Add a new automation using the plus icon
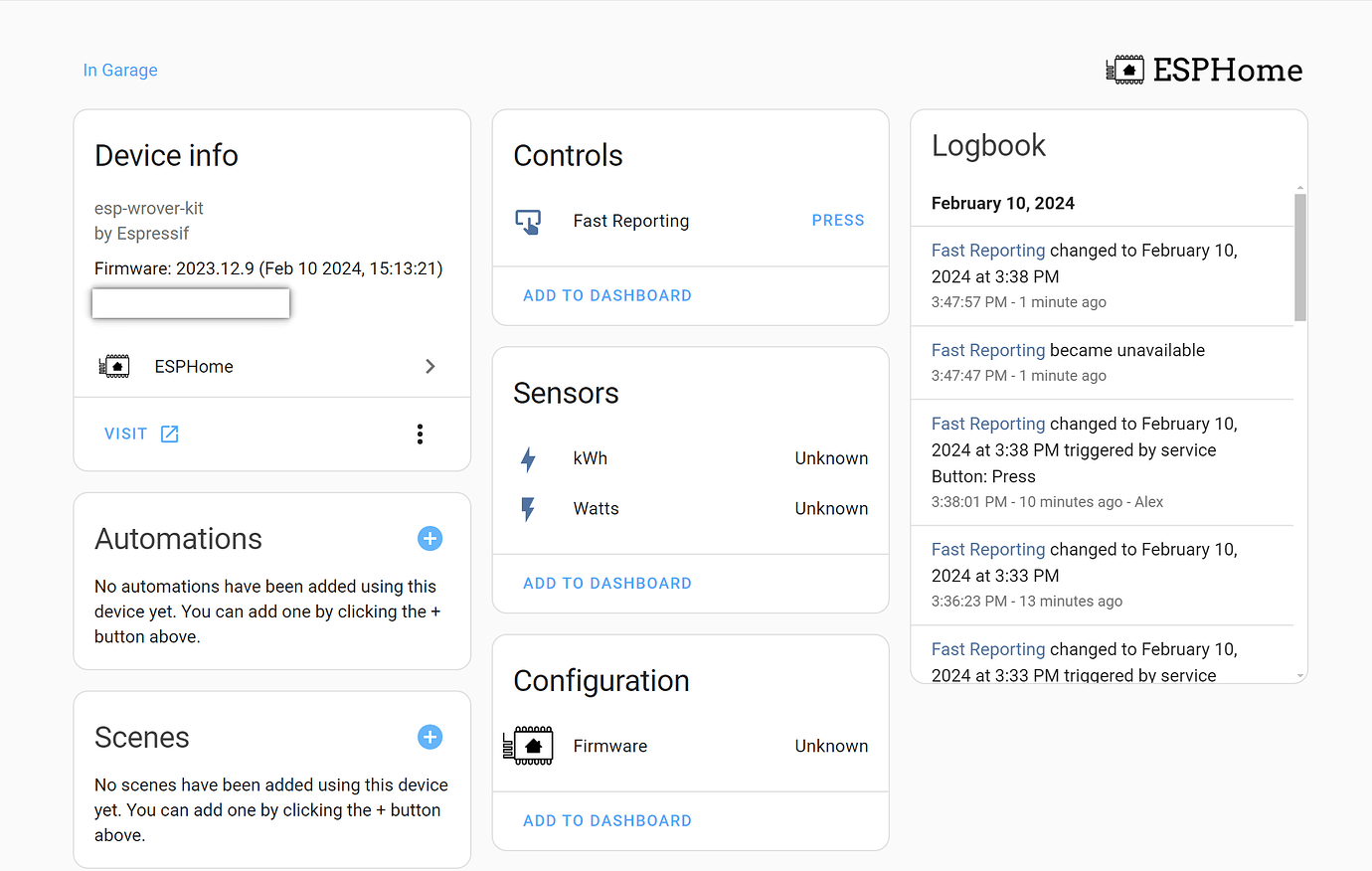Image resolution: width=1372 pixels, height=871 pixels. click(x=429, y=538)
